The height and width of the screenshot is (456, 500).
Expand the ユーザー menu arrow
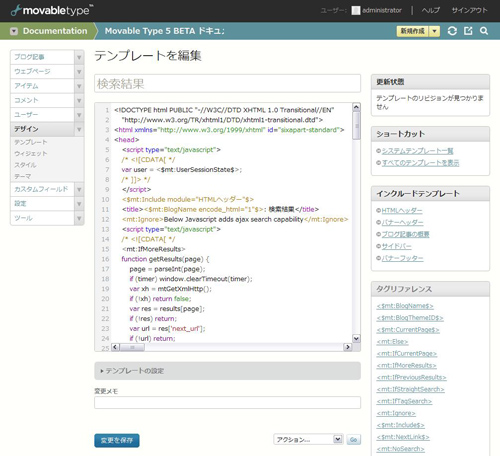pos(79,115)
